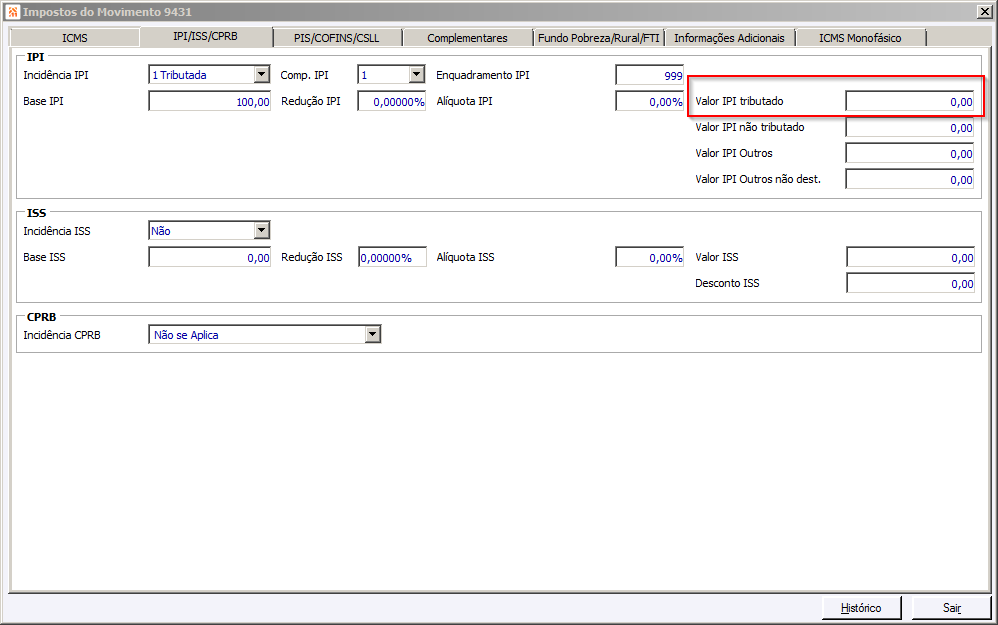Click the Redução ISS field
The width and height of the screenshot is (998, 625).
tap(392, 257)
